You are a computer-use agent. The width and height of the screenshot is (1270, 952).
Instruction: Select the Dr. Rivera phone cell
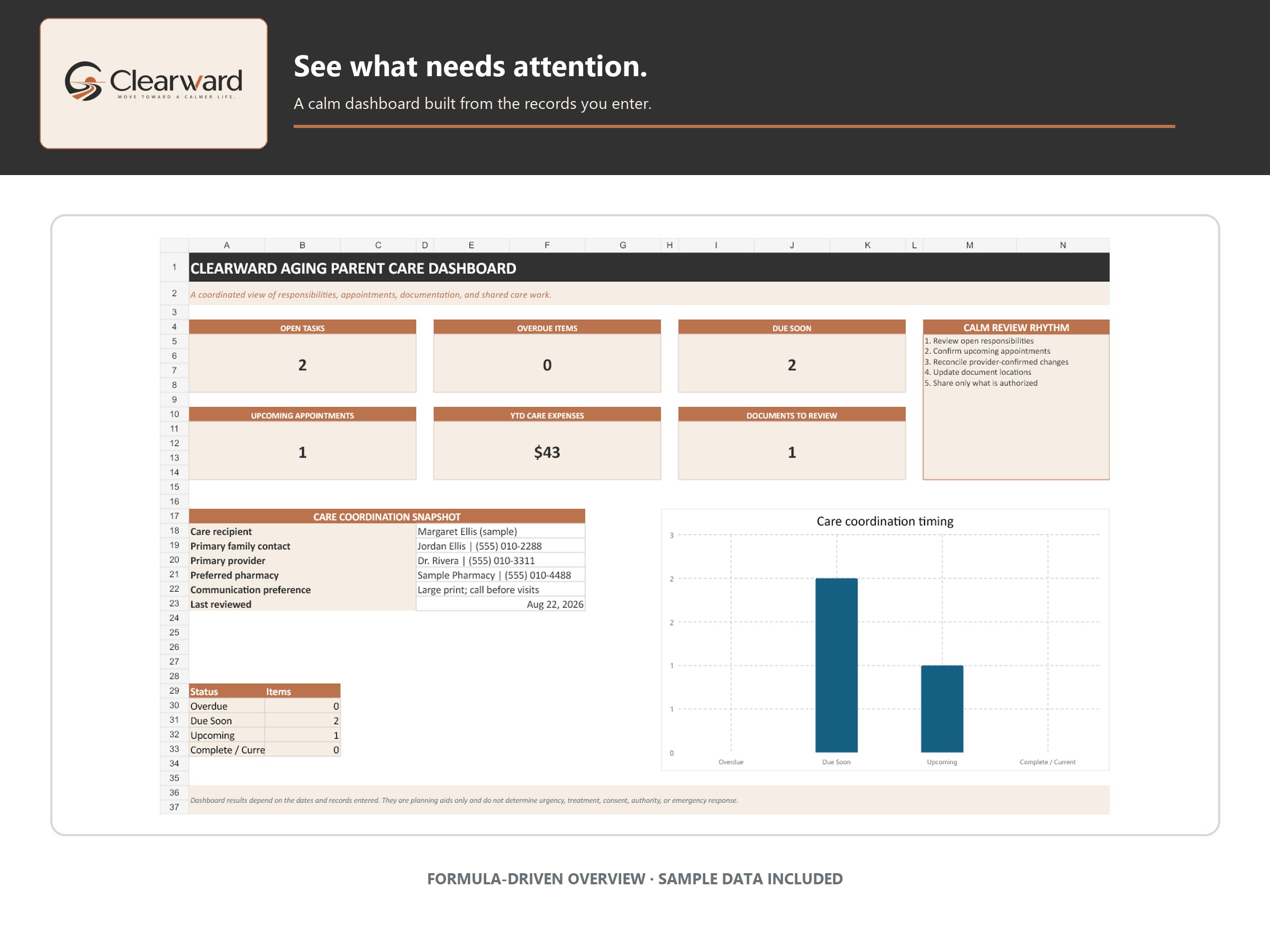tap(500, 561)
